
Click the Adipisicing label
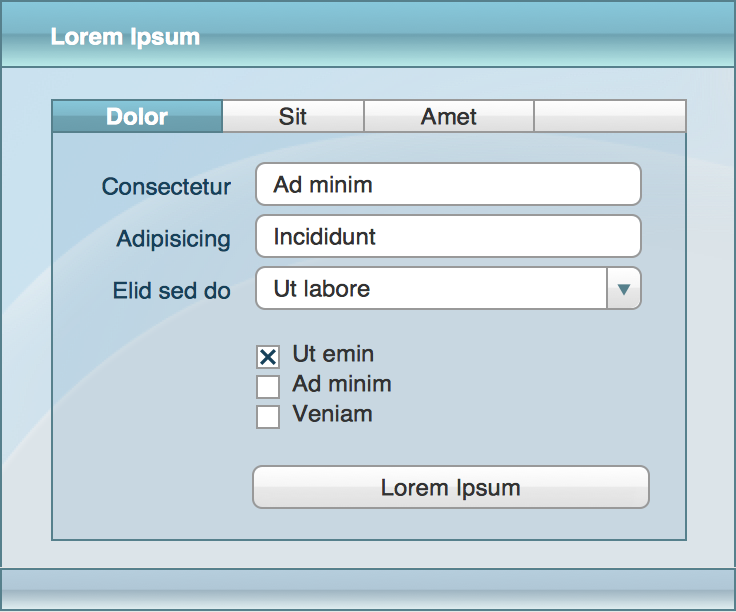click(x=174, y=239)
